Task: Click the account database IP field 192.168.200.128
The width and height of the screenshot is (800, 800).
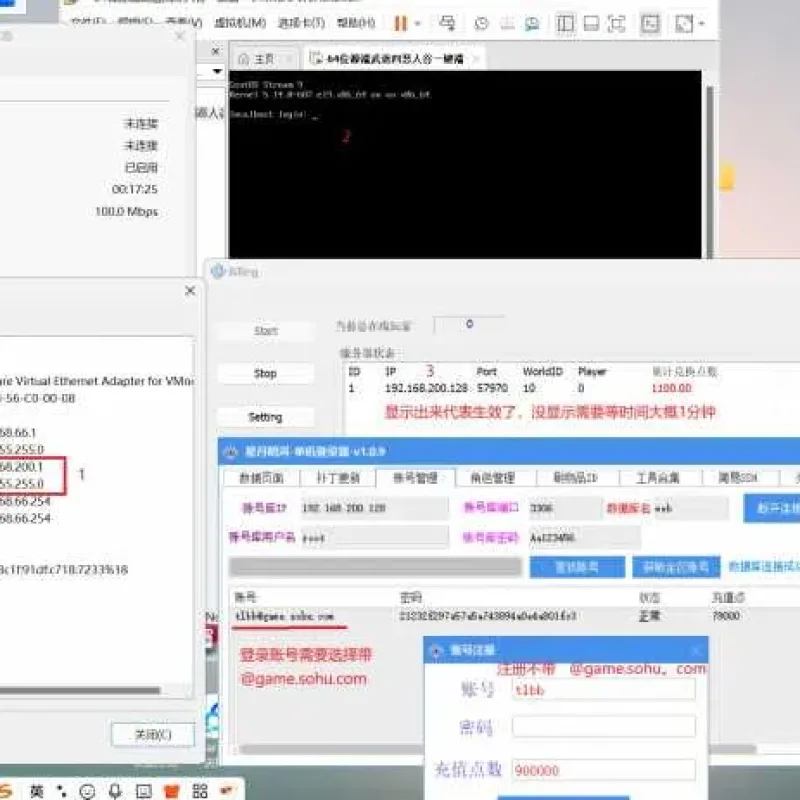Action: (x=374, y=508)
